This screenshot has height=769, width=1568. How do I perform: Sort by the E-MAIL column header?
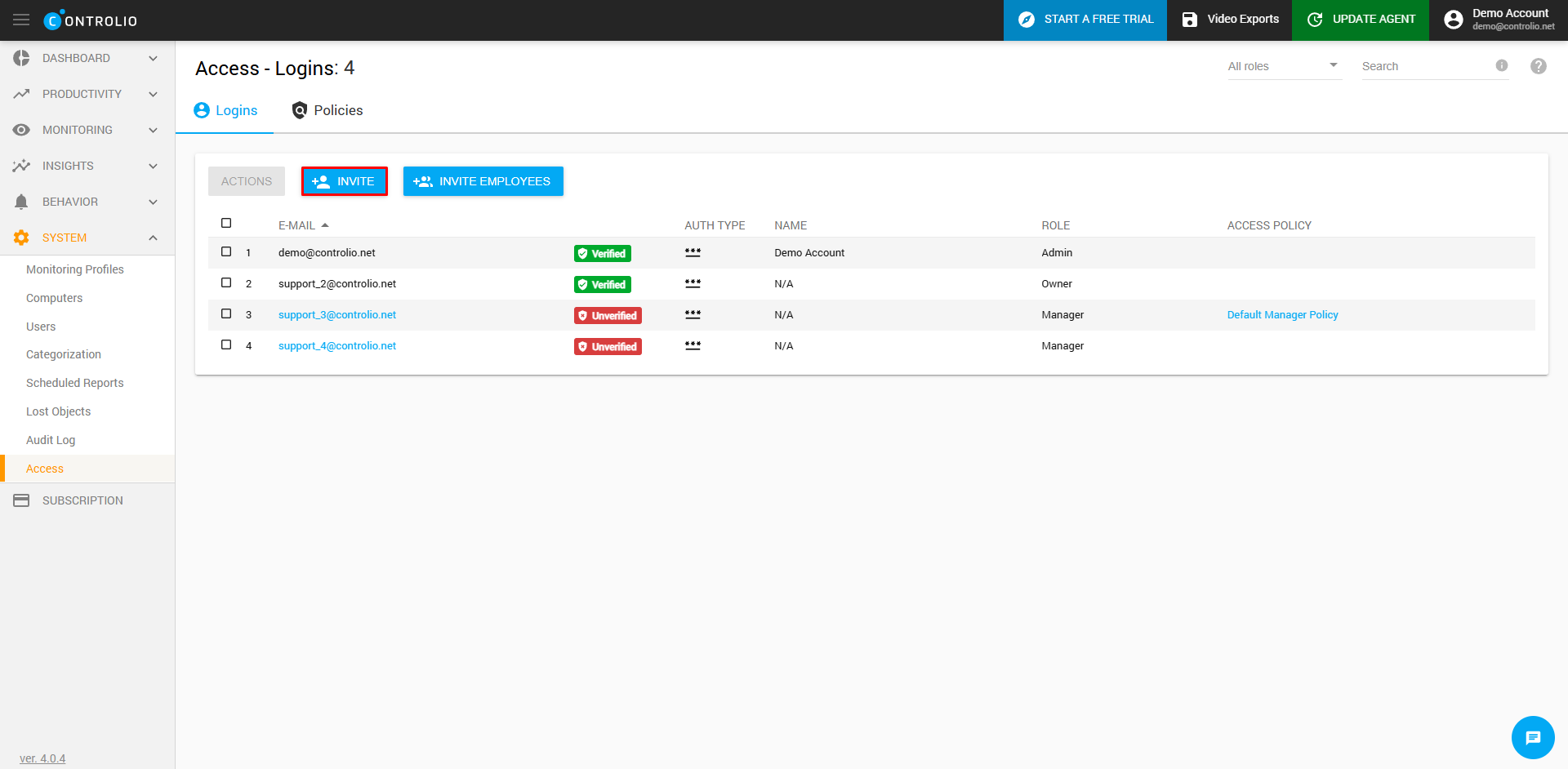[x=297, y=225]
